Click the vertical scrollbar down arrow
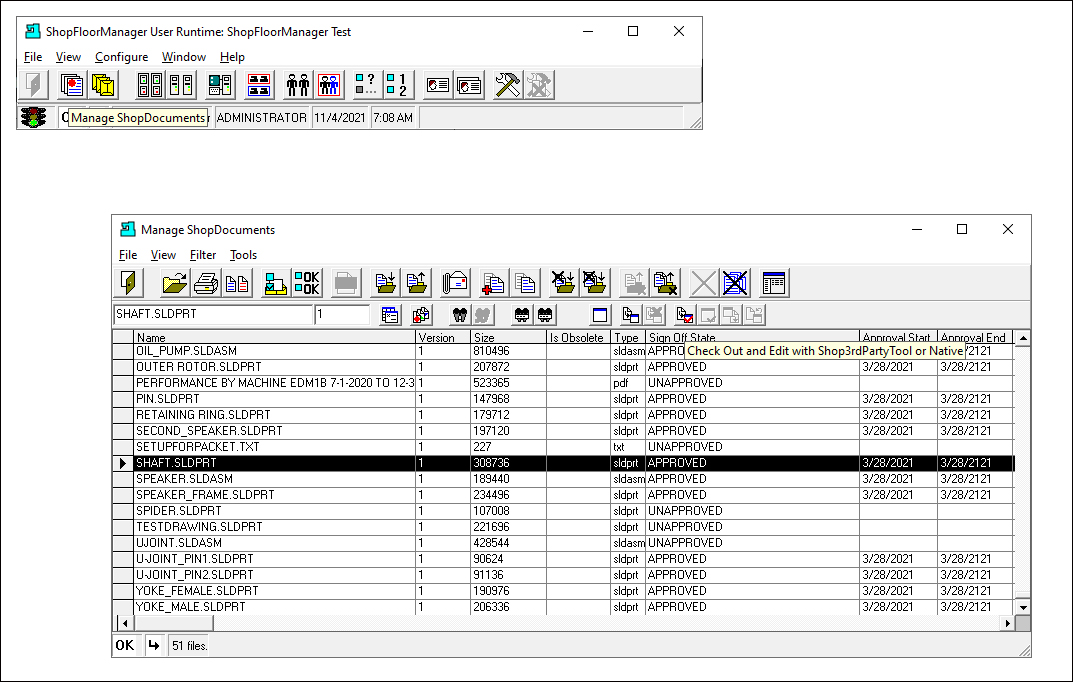The width and height of the screenshot is (1073, 682). (1022, 607)
